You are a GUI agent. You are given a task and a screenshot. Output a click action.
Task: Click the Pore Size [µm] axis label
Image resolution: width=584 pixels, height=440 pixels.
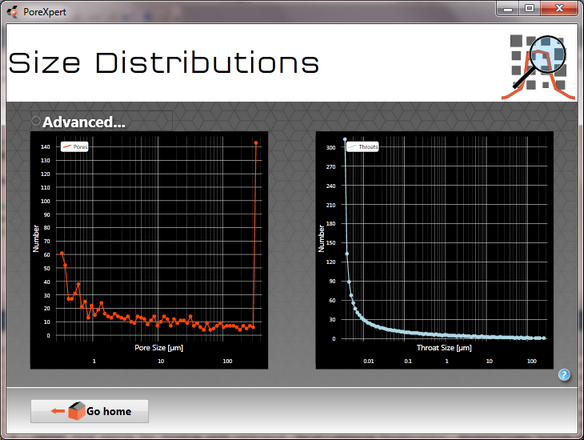click(x=159, y=348)
